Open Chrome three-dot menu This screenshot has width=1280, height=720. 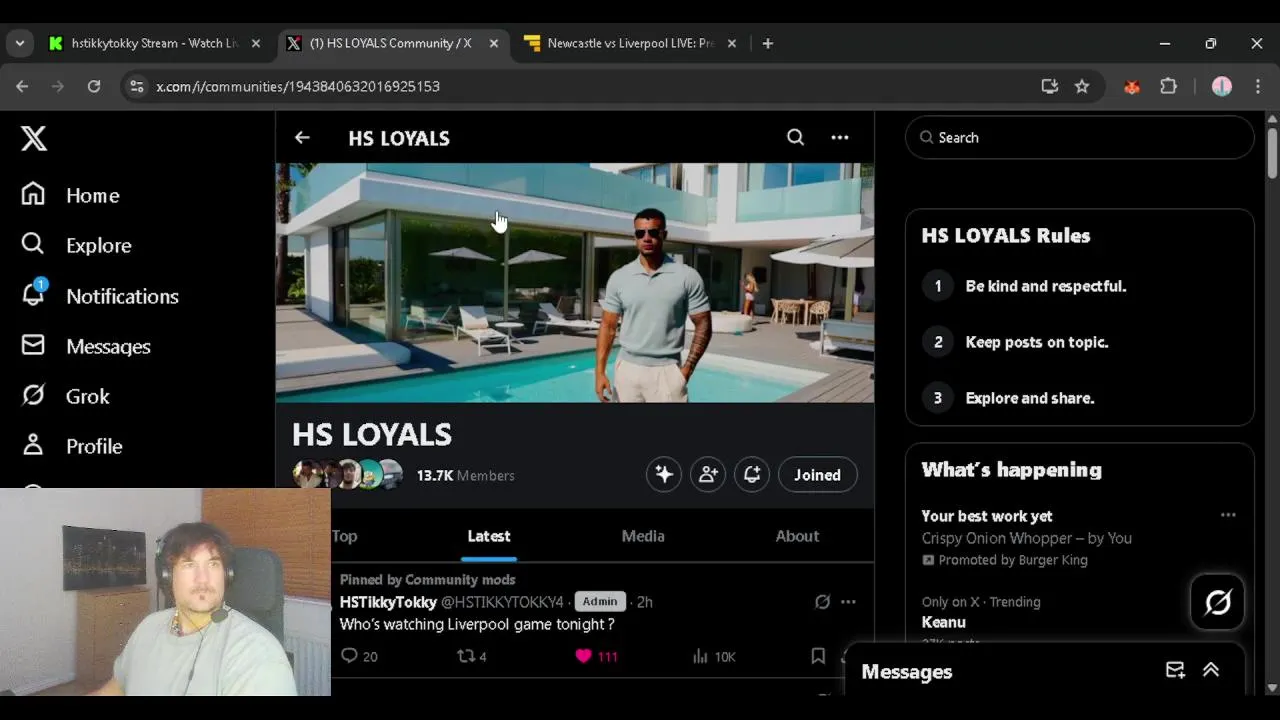coord(1258,87)
